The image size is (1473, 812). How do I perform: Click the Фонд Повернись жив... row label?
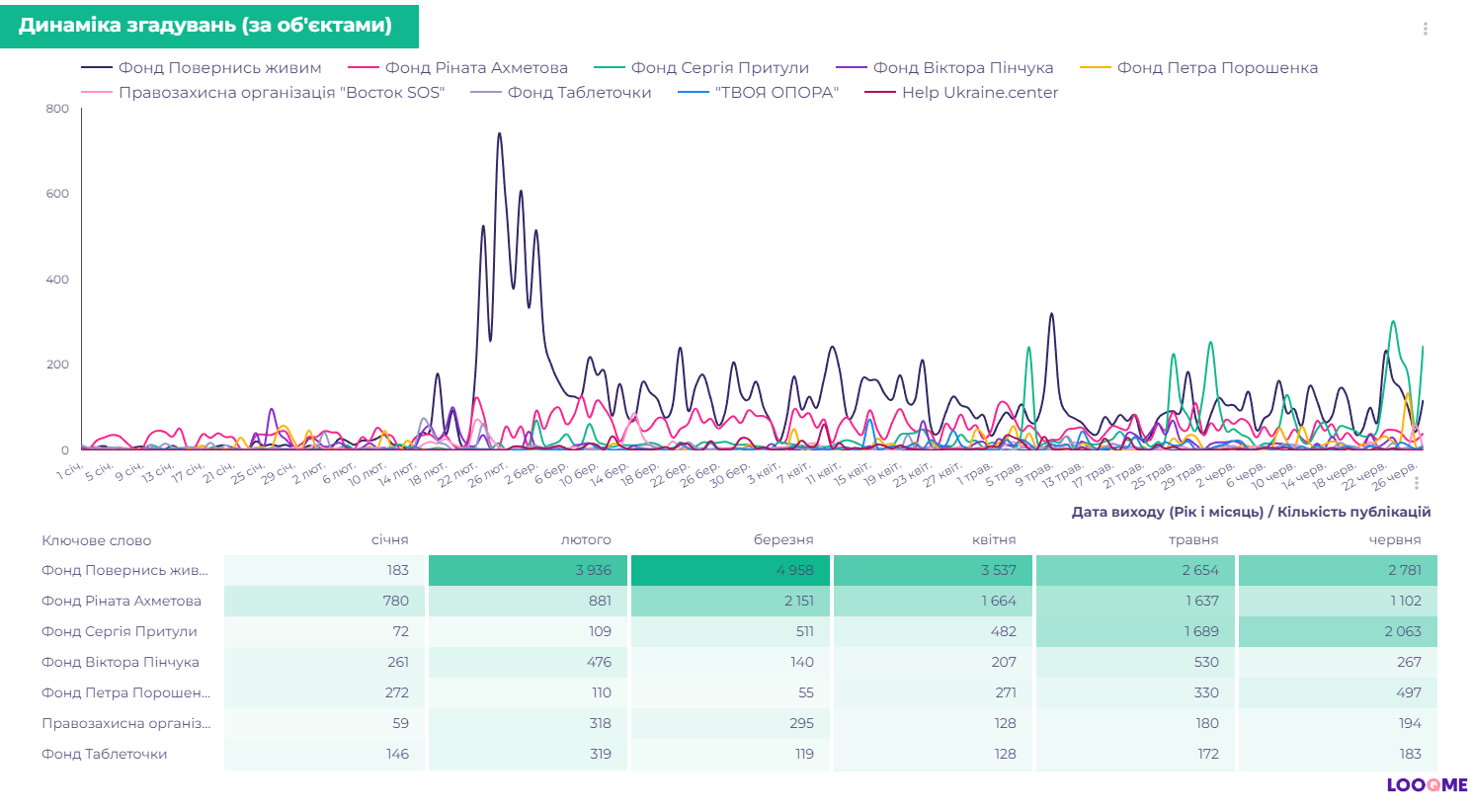(124, 570)
